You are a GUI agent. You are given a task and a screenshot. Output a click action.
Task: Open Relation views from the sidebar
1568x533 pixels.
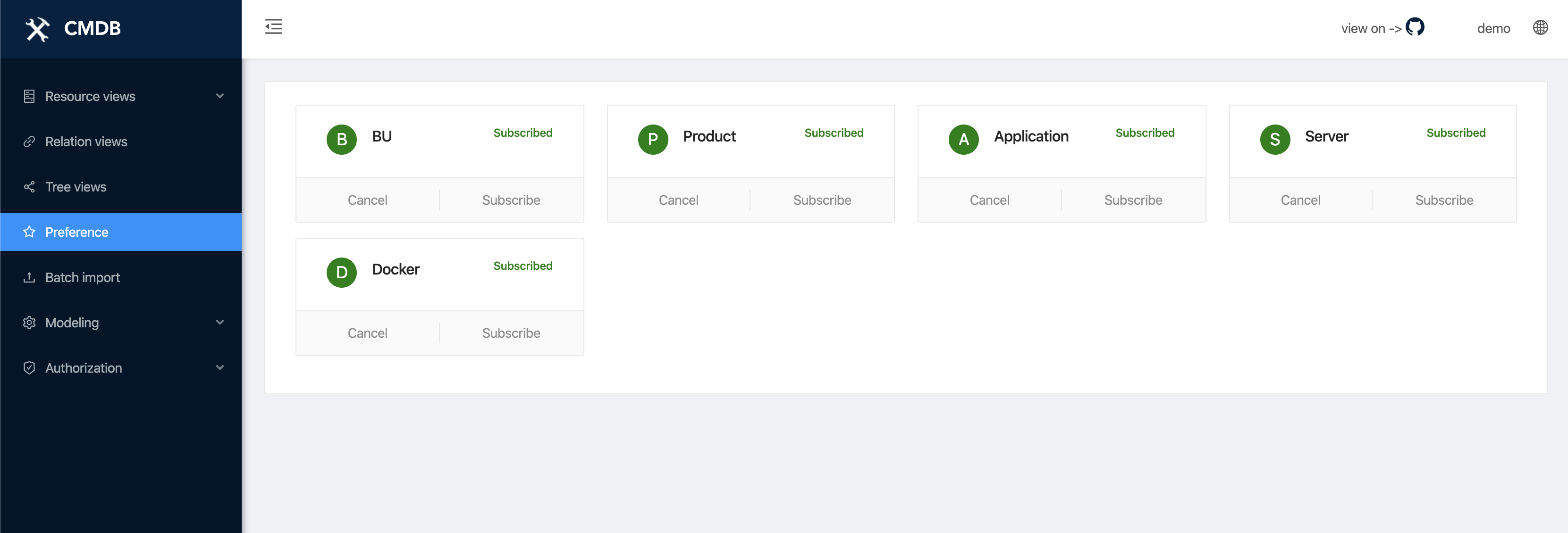tap(86, 142)
